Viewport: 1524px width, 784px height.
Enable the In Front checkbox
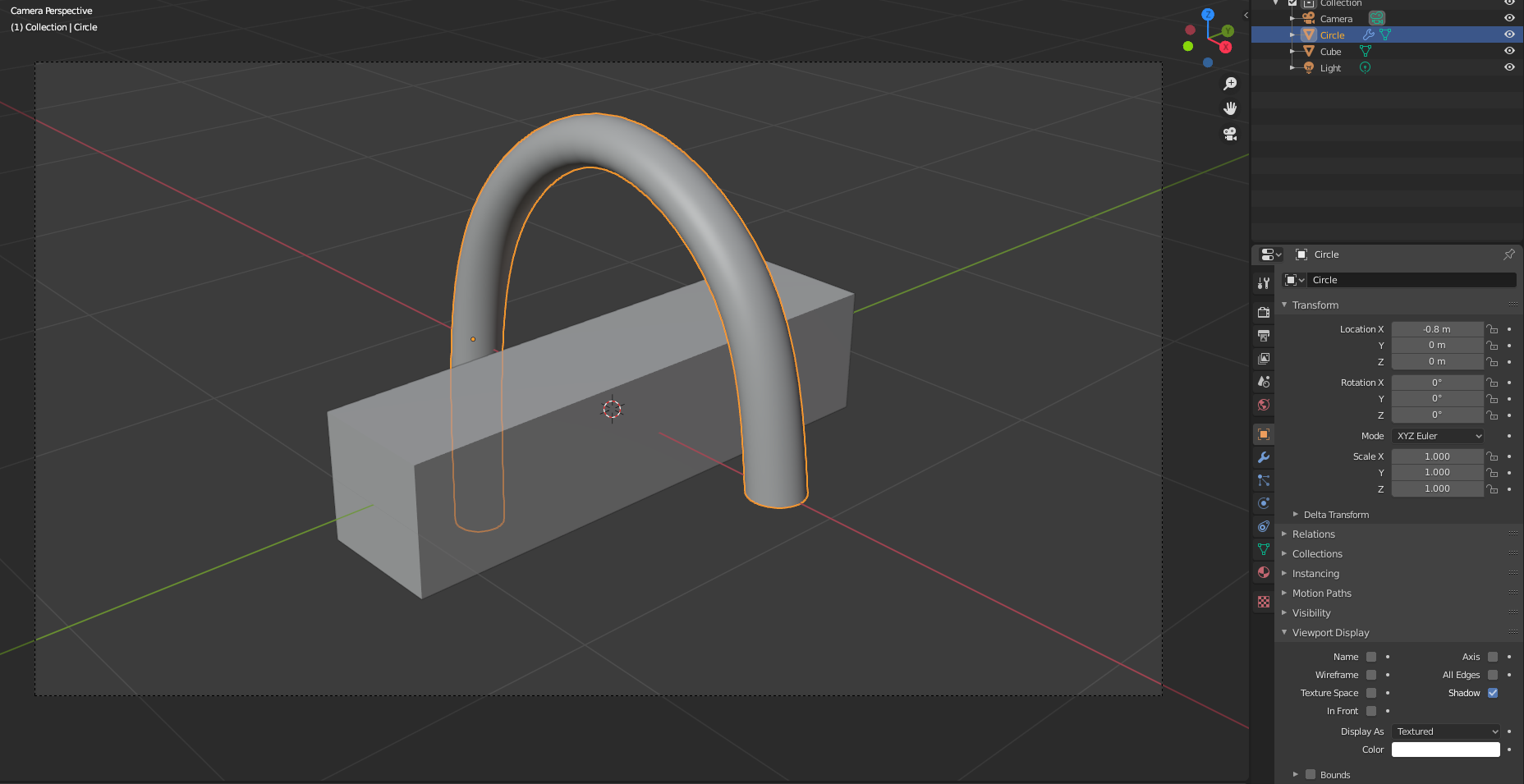(x=1371, y=711)
